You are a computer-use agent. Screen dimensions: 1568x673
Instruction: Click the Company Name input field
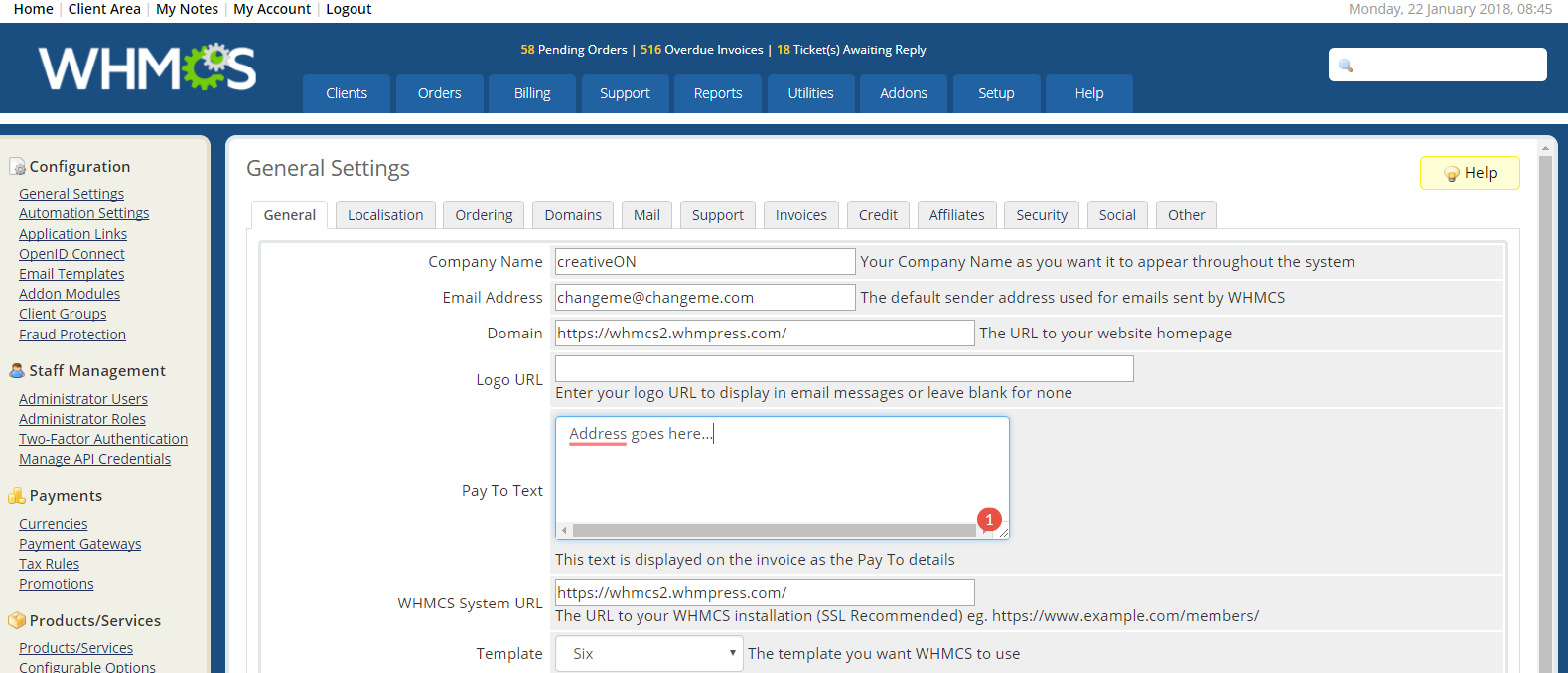tap(705, 262)
